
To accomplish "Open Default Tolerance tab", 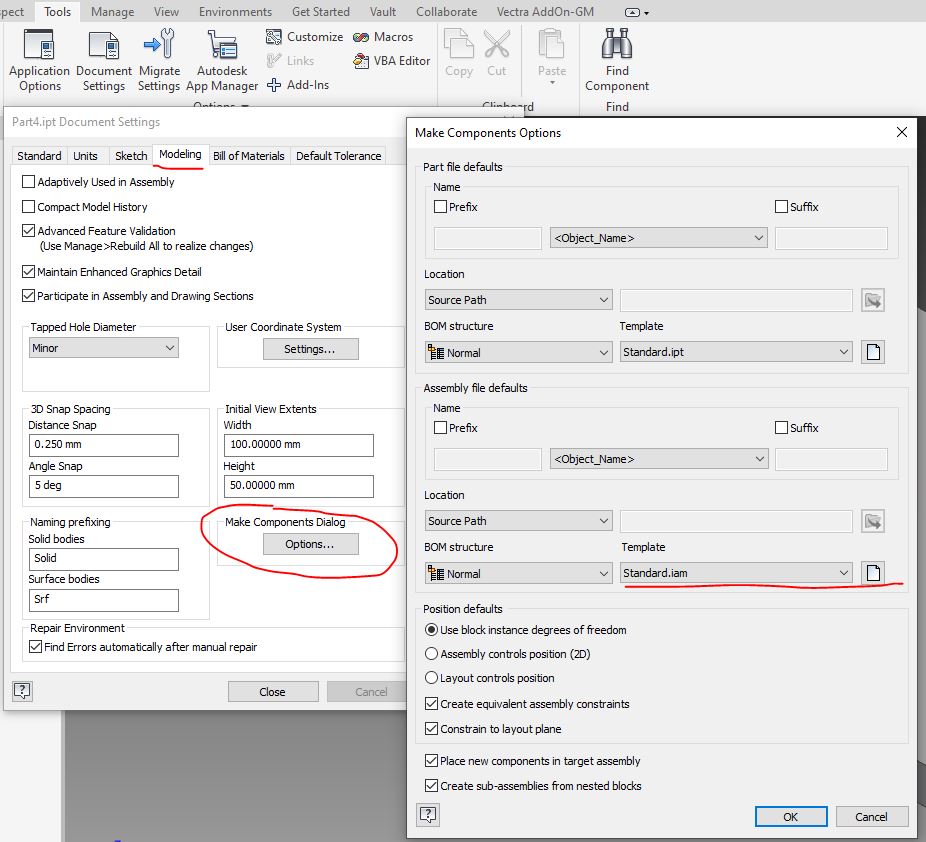I will (x=338, y=156).
